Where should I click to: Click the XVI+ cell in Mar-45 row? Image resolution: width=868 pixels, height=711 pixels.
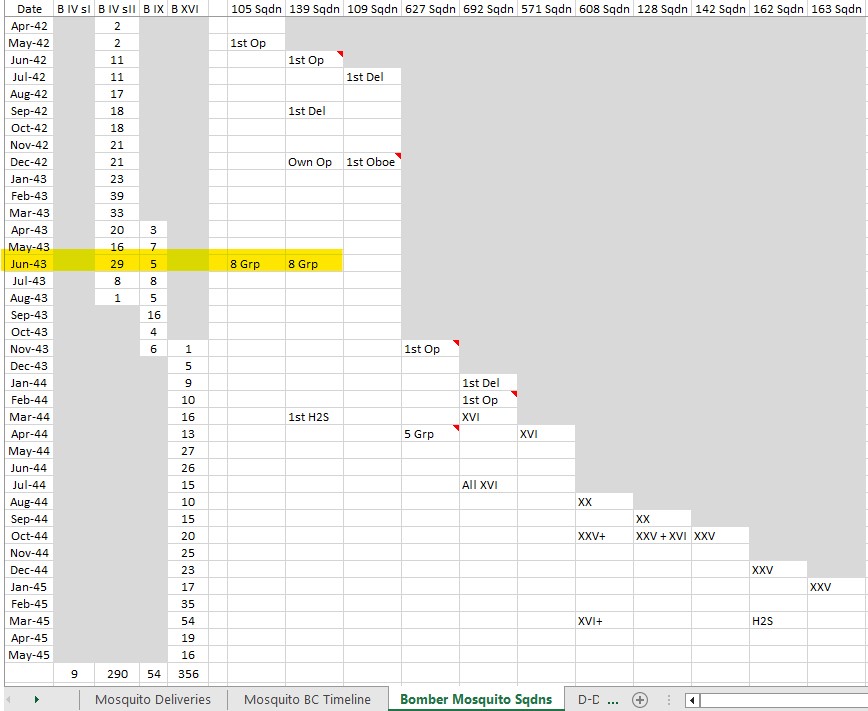click(604, 621)
